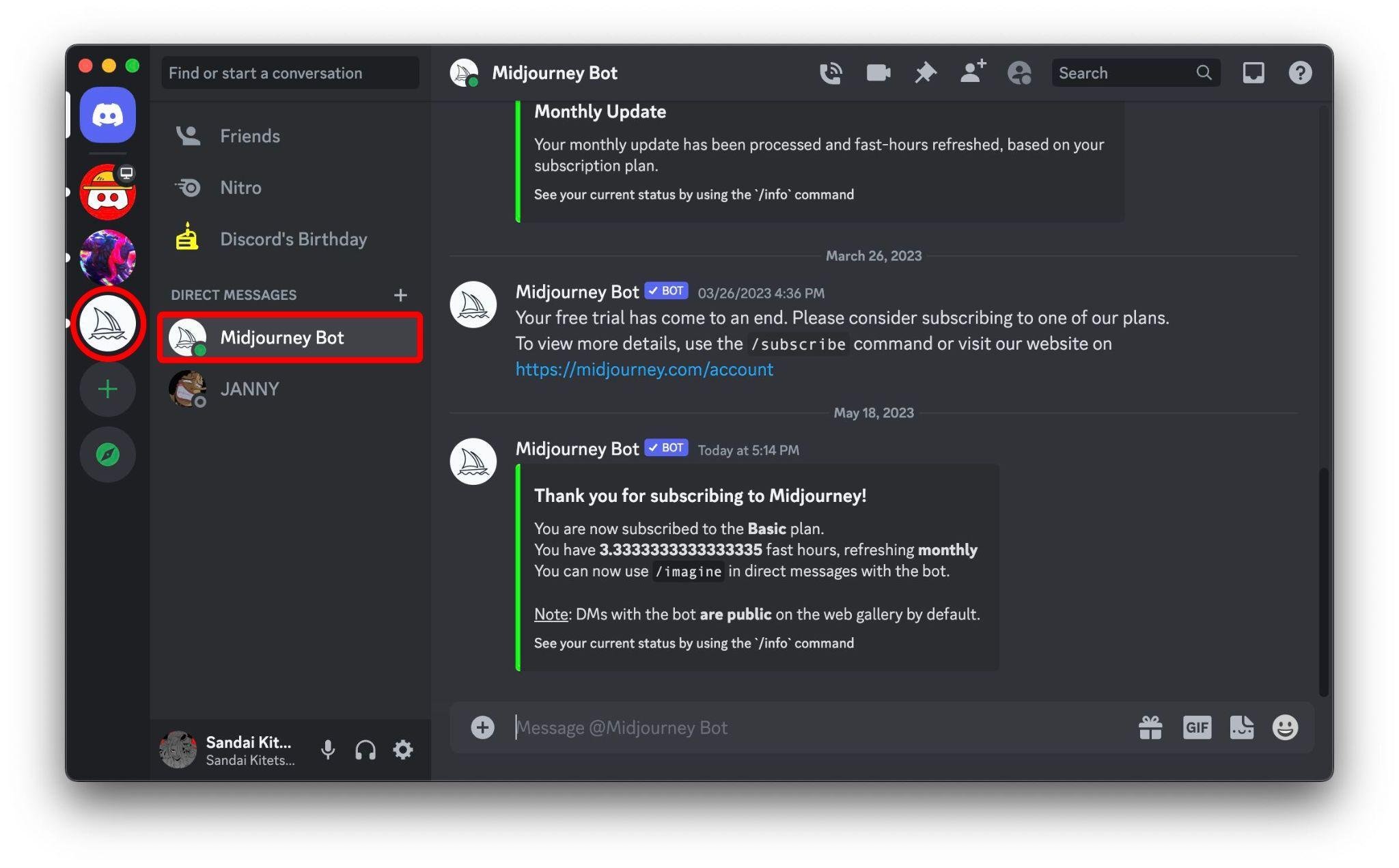Viewport: 1399px width, 868px height.
Task: Open attachment plus button in message bar
Action: coord(482,727)
